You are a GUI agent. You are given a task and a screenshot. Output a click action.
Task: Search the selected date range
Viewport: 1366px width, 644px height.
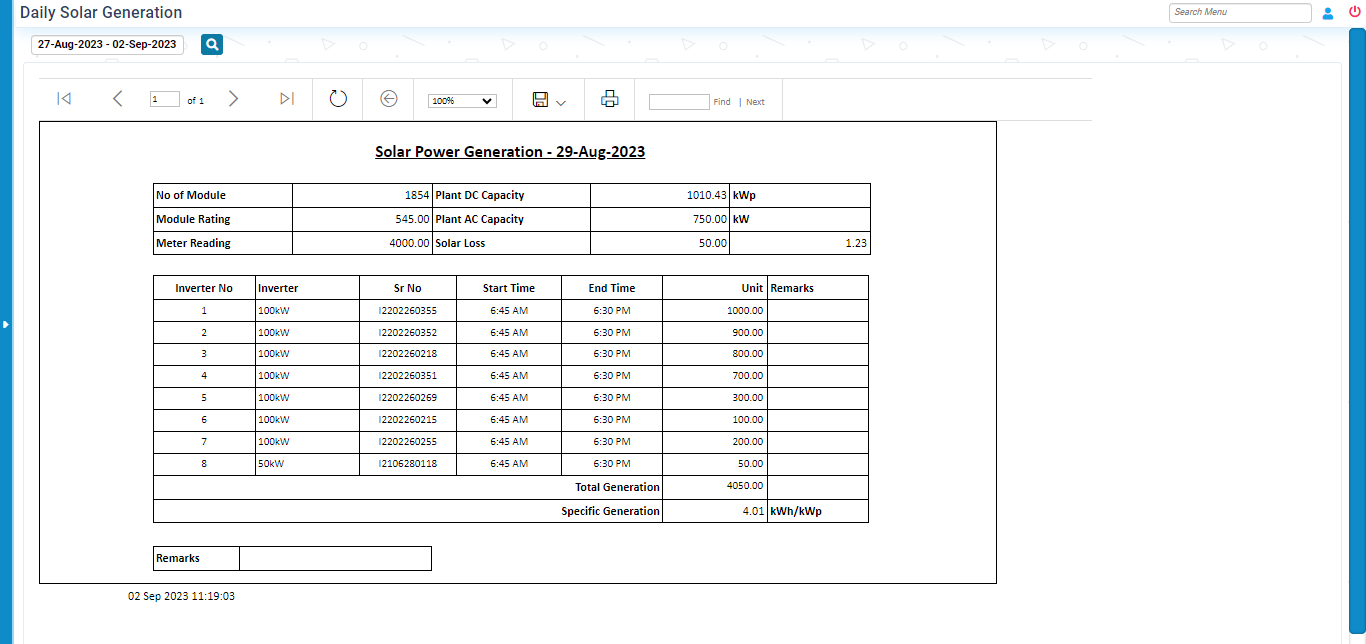(x=212, y=44)
